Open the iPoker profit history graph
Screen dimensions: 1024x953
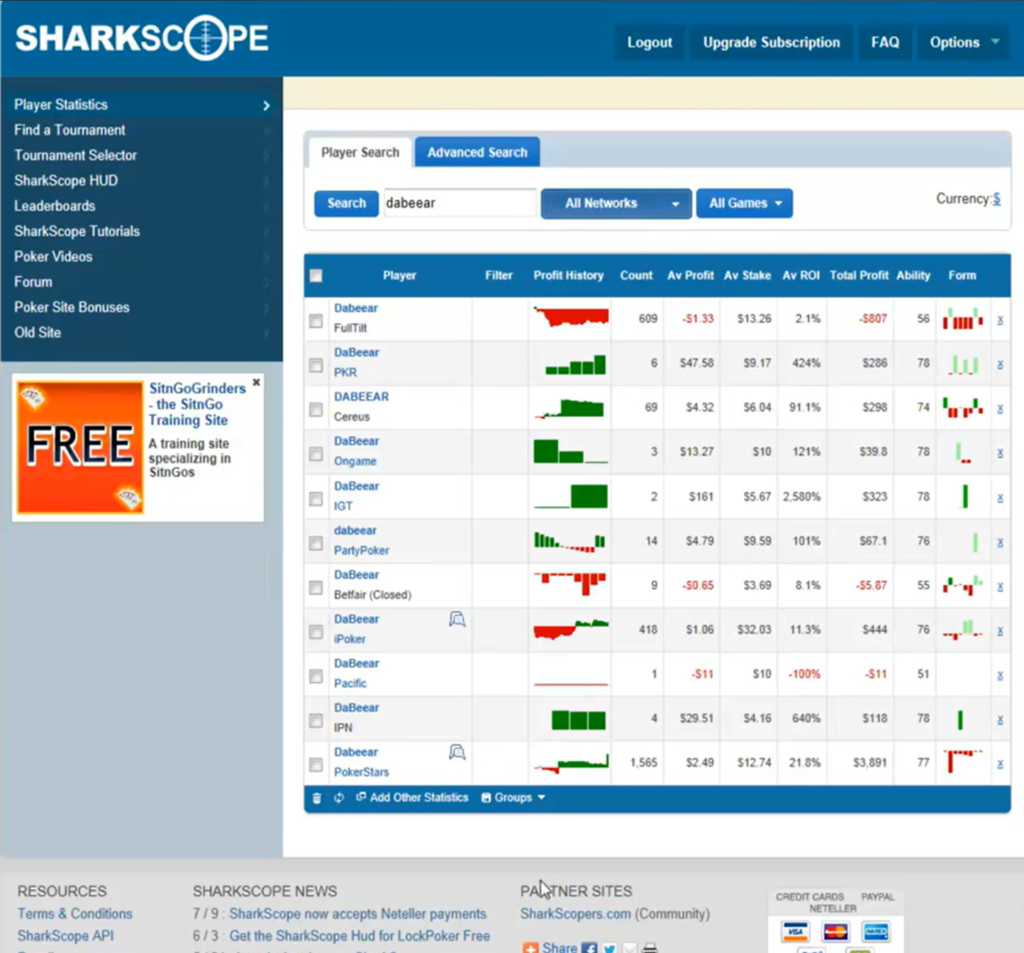[x=571, y=630]
